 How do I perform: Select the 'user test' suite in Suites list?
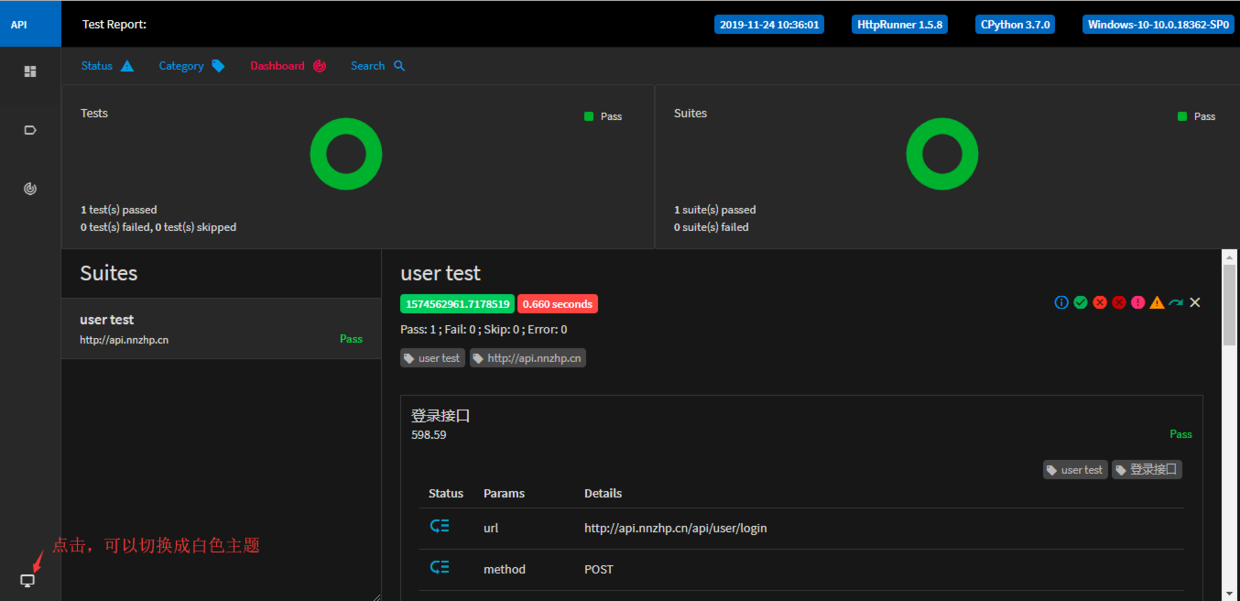coord(221,329)
